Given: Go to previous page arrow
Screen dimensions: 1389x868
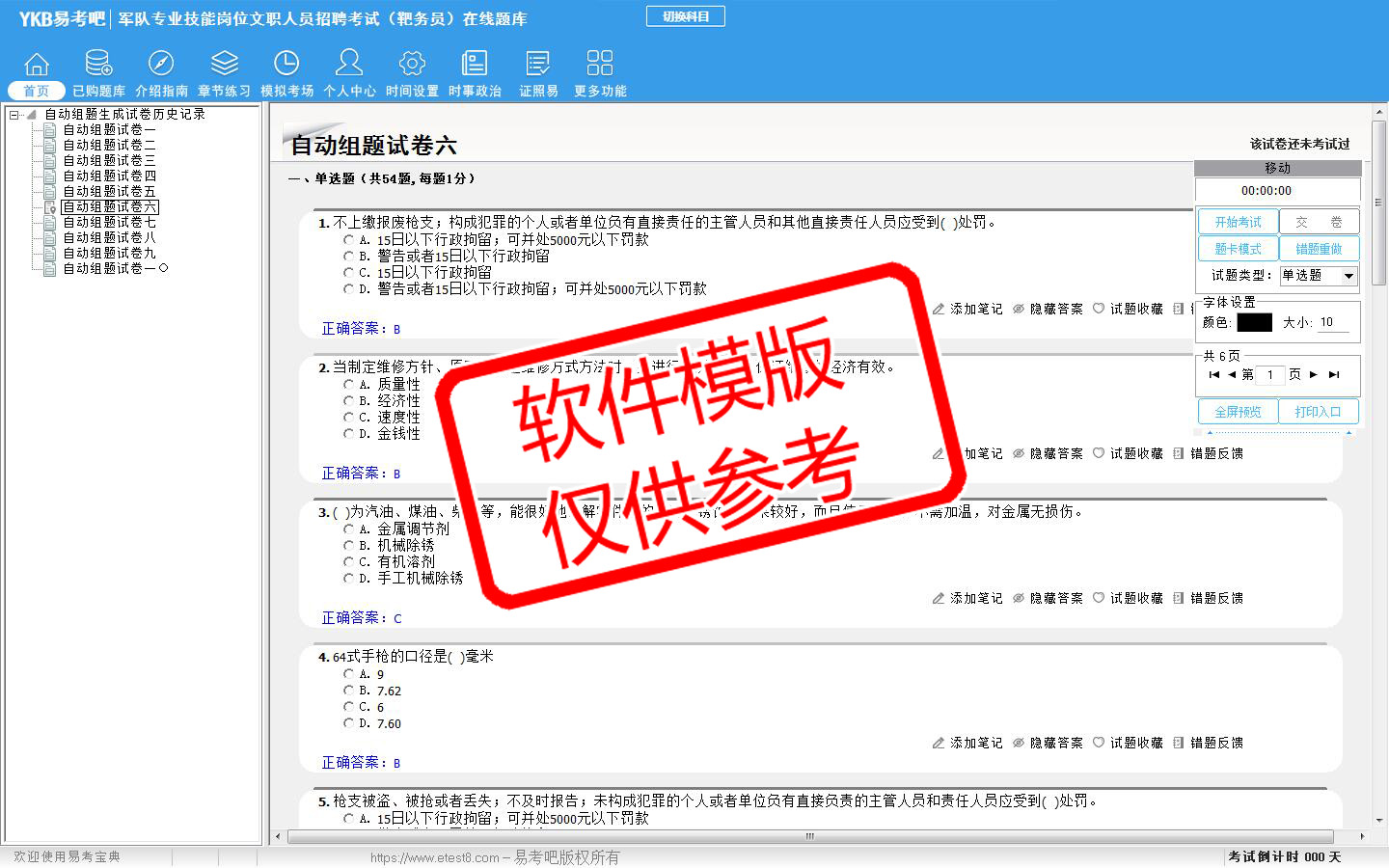Looking at the screenshot, I should (x=1232, y=374).
